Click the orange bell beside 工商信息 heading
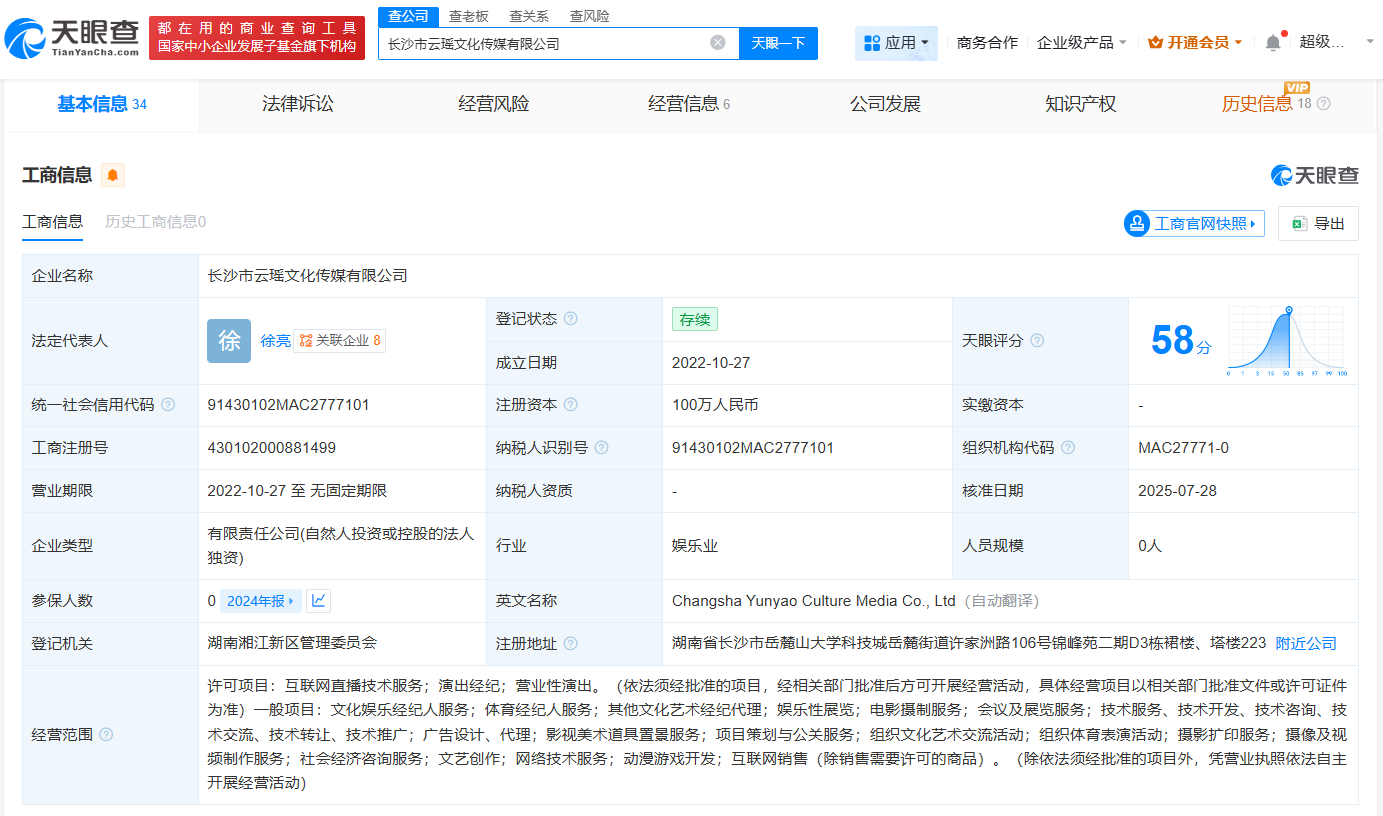 pyautogui.click(x=112, y=175)
